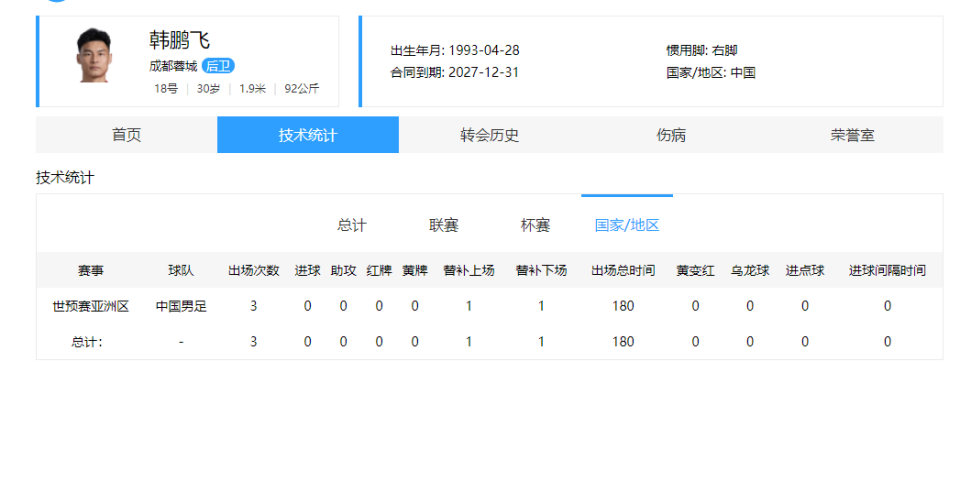Click the 红牌 column header
Image resolution: width=960 pixels, height=493 pixels.
(x=379, y=270)
